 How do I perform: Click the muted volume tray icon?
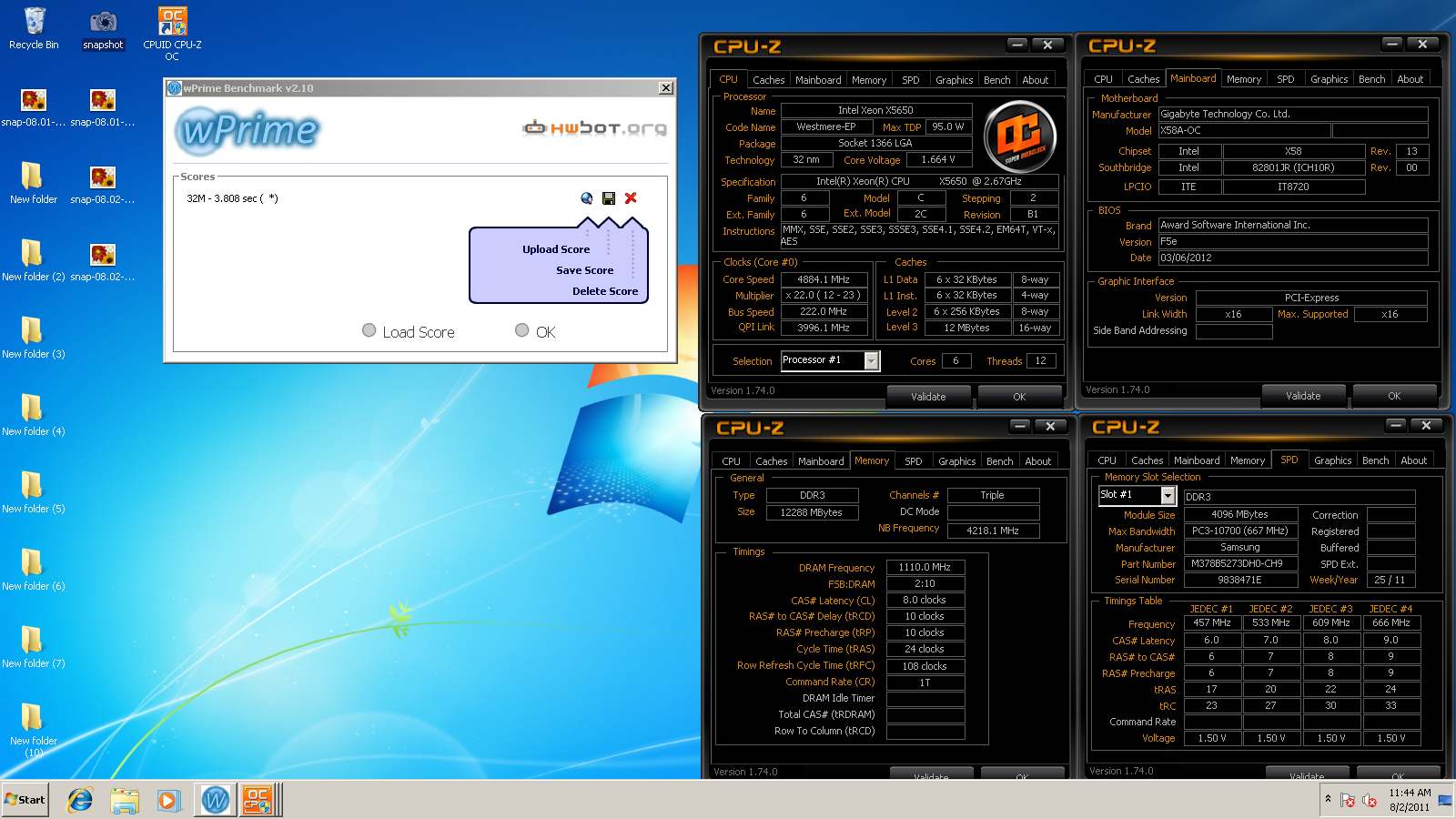1370,801
